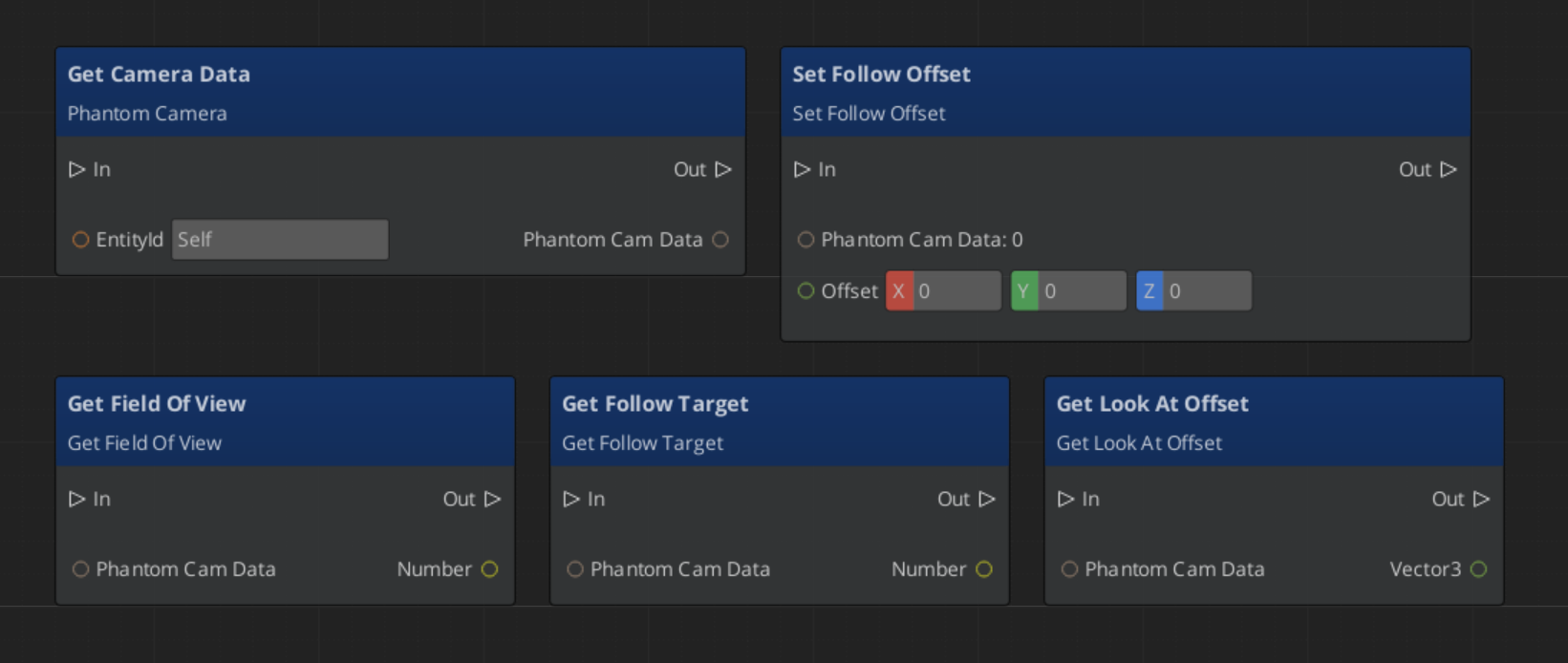Screen dimensions: 1568x663
Task: Click the Vector3 output pin on Get Look At Offset
Action: tap(1479, 569)
